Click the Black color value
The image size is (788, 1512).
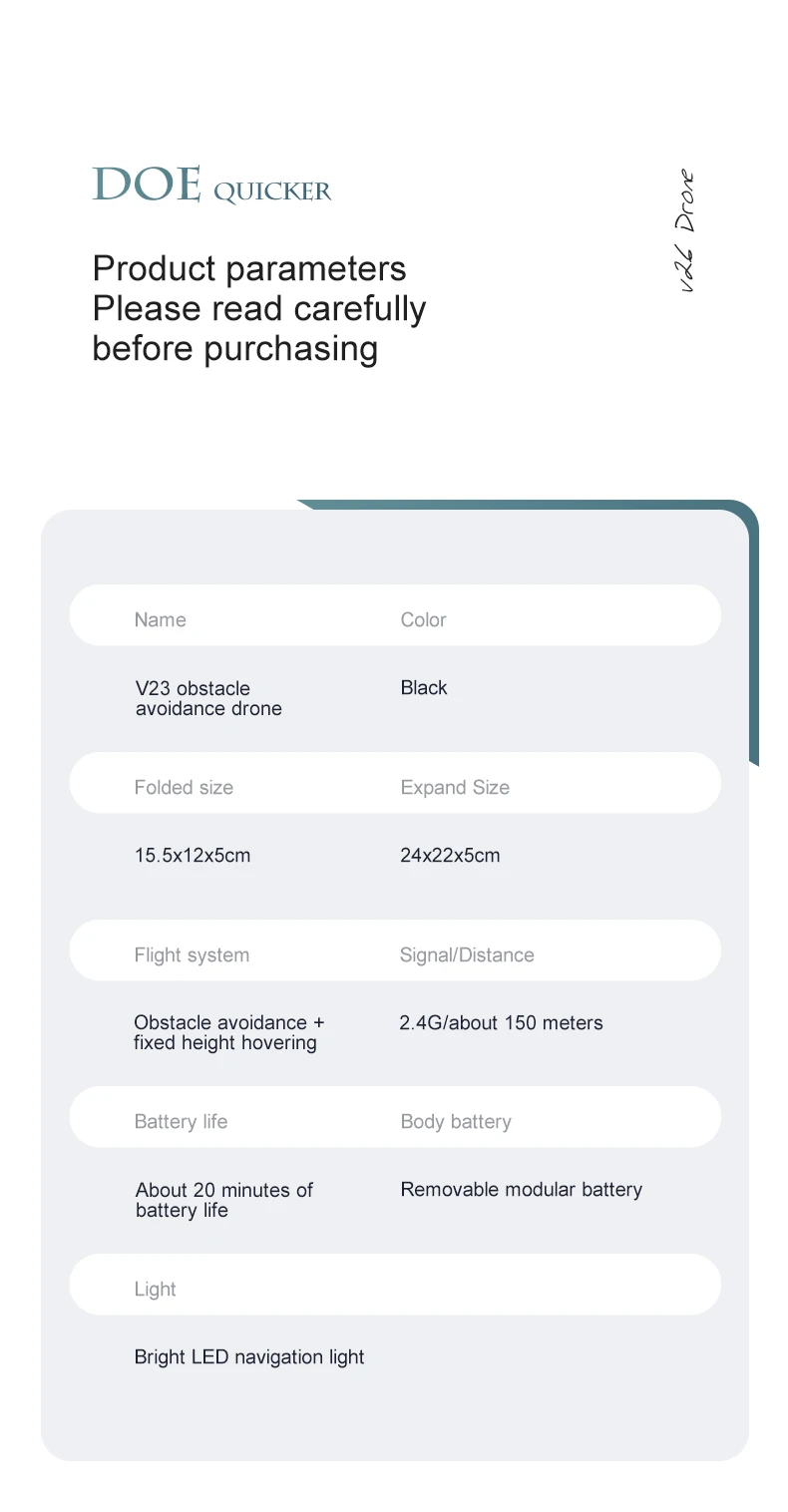pos(424,687)
